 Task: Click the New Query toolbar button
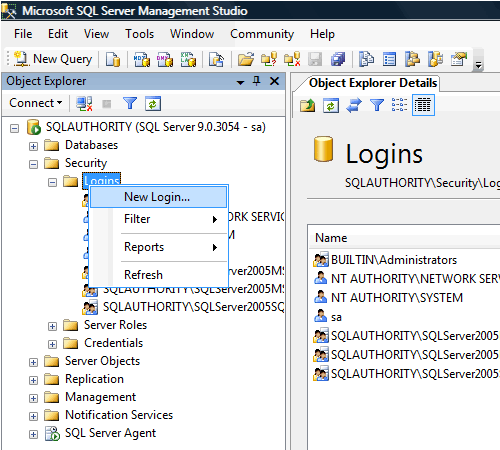pyautogui.click(x=53, y=59)
